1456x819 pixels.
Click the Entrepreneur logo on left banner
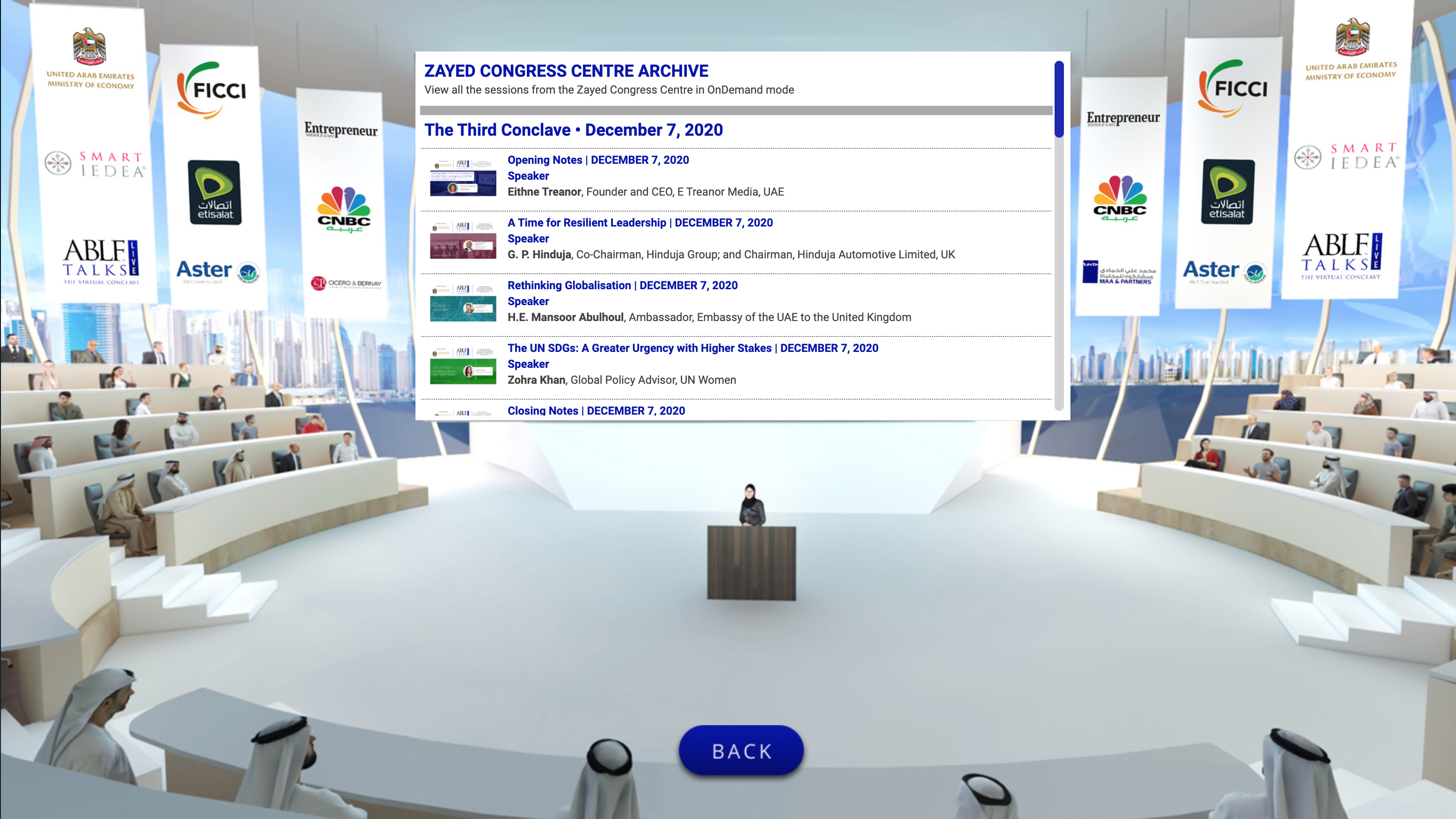tap(341, 130)
